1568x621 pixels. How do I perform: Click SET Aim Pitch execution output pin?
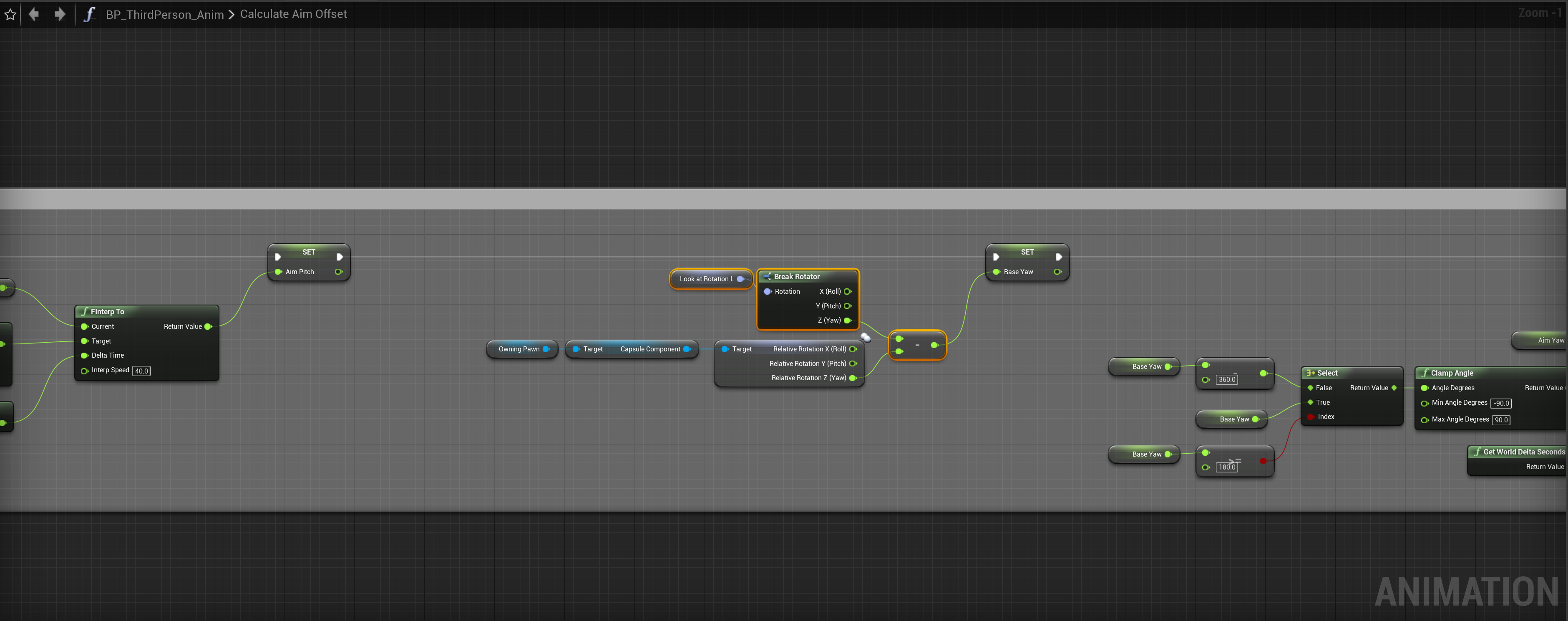tap(340, 257)
